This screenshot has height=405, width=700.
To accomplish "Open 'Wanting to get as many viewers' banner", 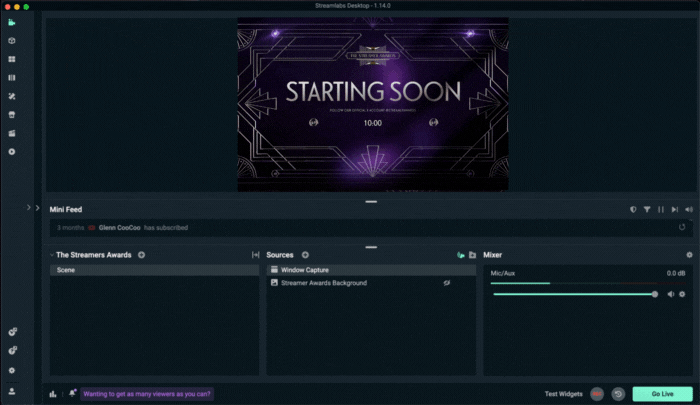I will pos(147,394).
